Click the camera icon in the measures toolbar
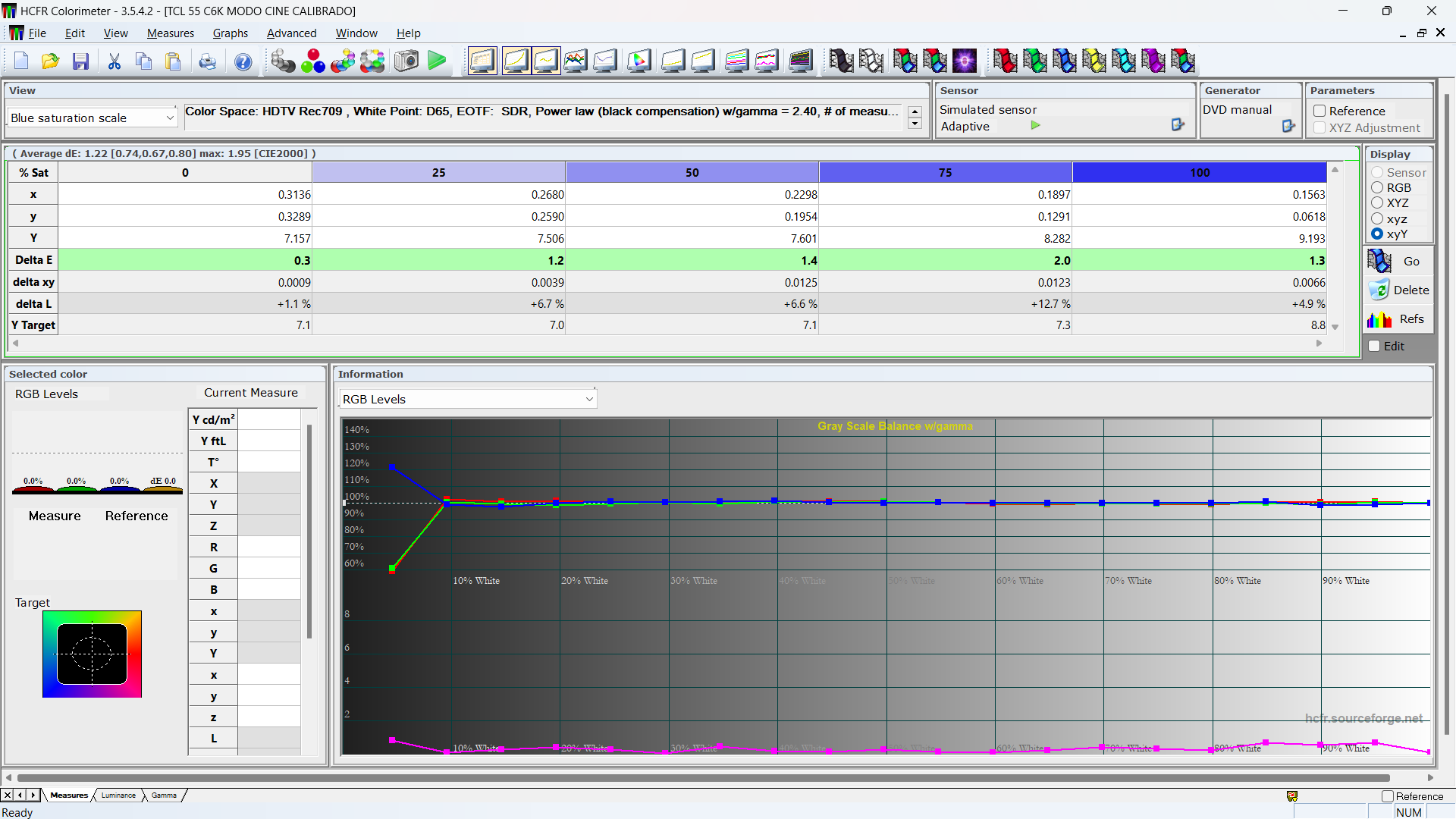This screenshot has height=819, width=1456. point(406,61)
